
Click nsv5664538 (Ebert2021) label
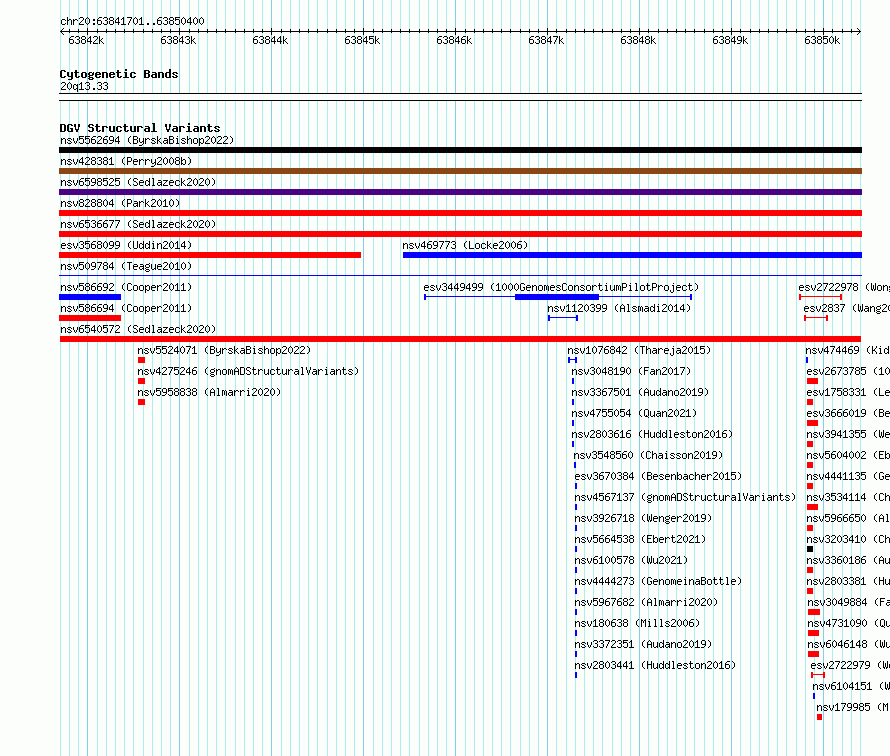(640, 539)
